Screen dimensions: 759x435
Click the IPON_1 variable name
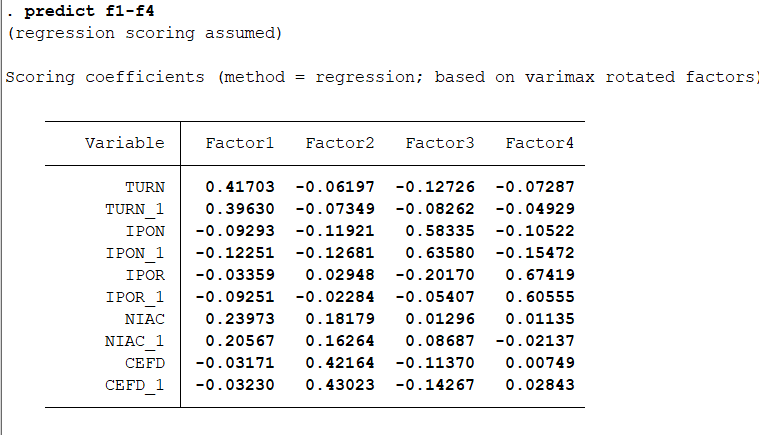[135, 253]
